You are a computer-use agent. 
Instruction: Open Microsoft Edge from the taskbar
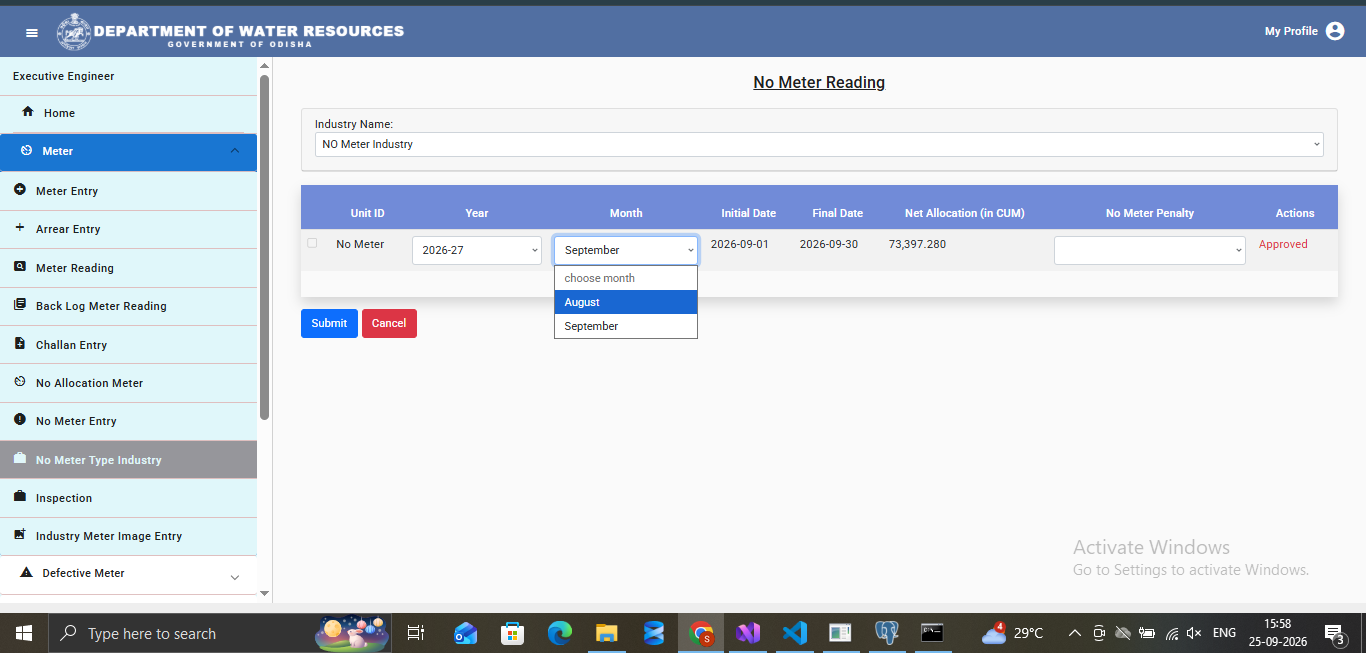[560, 633]
